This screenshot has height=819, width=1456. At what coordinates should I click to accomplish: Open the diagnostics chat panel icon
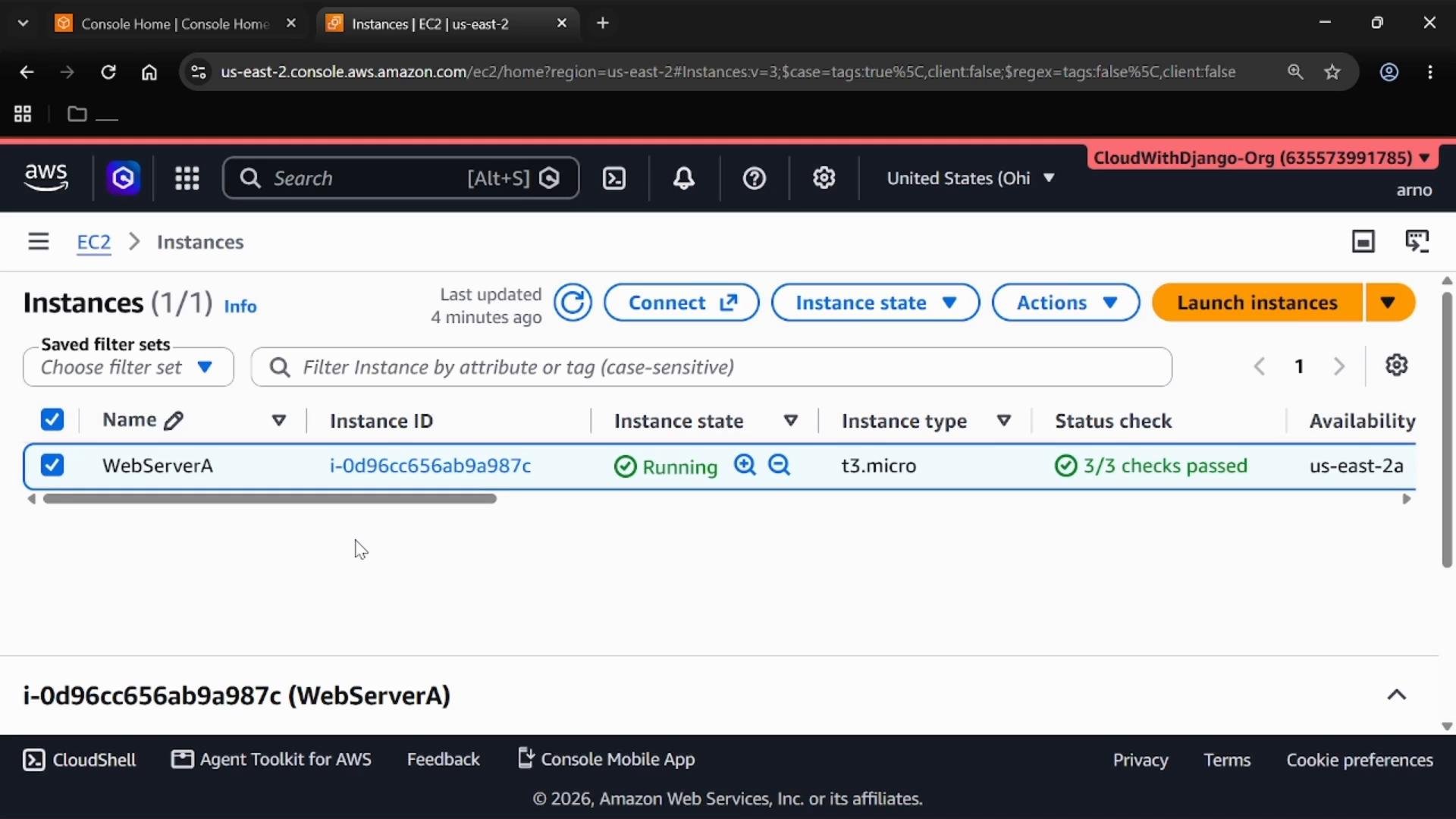coord(1417,242)
